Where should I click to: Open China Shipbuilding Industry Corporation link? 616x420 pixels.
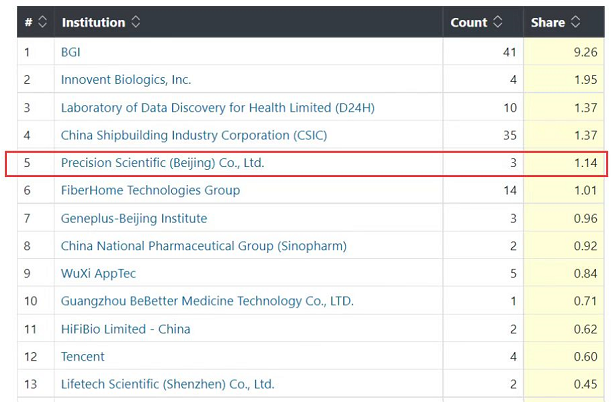coord(194,135)
